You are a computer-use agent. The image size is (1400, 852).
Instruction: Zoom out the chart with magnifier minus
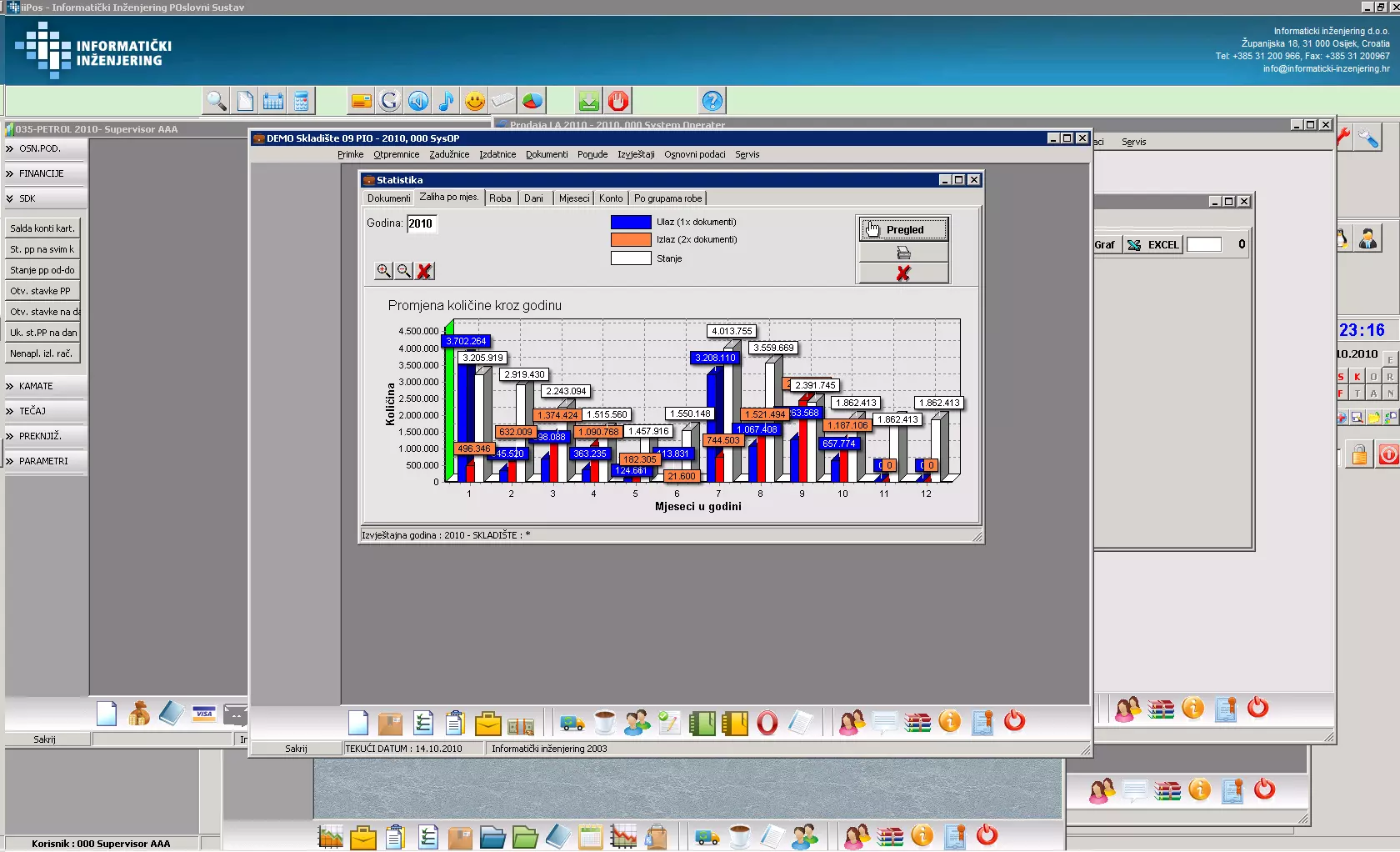[404, 271]
